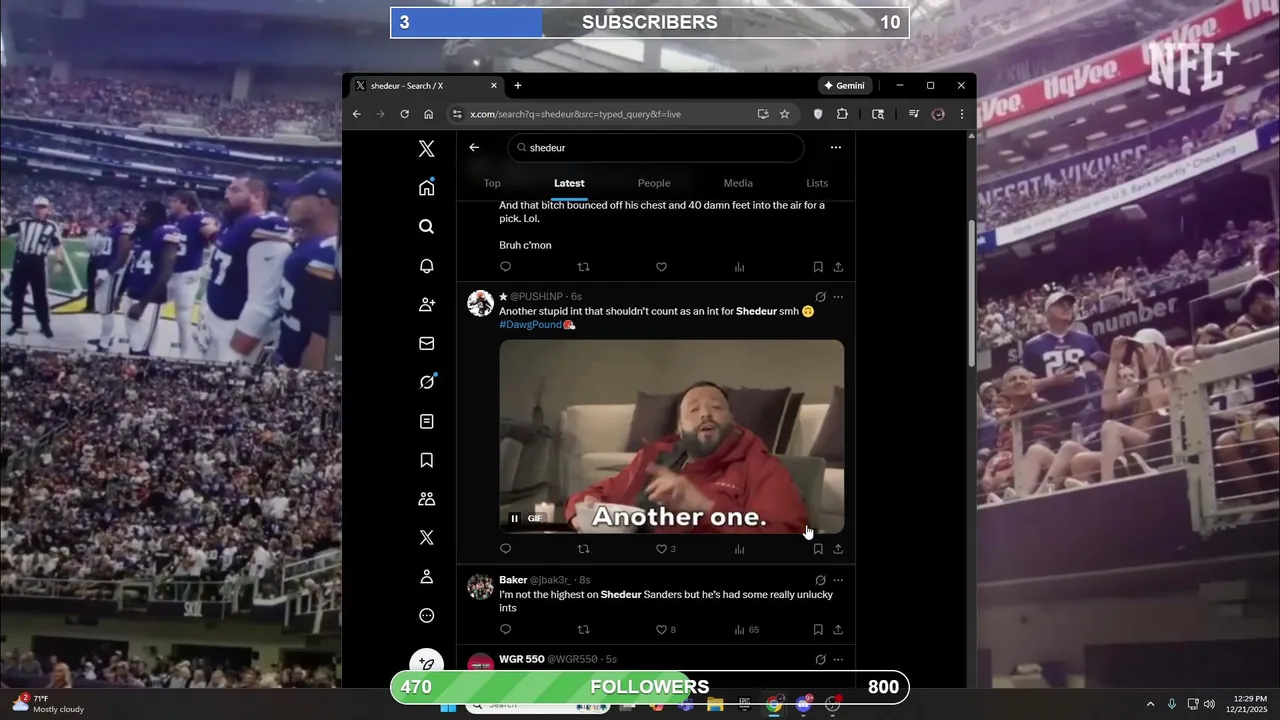Viewport: 1280px width, 720px height.
Task: Go back with the arrow beside the search box
Action: click(474, 147)
